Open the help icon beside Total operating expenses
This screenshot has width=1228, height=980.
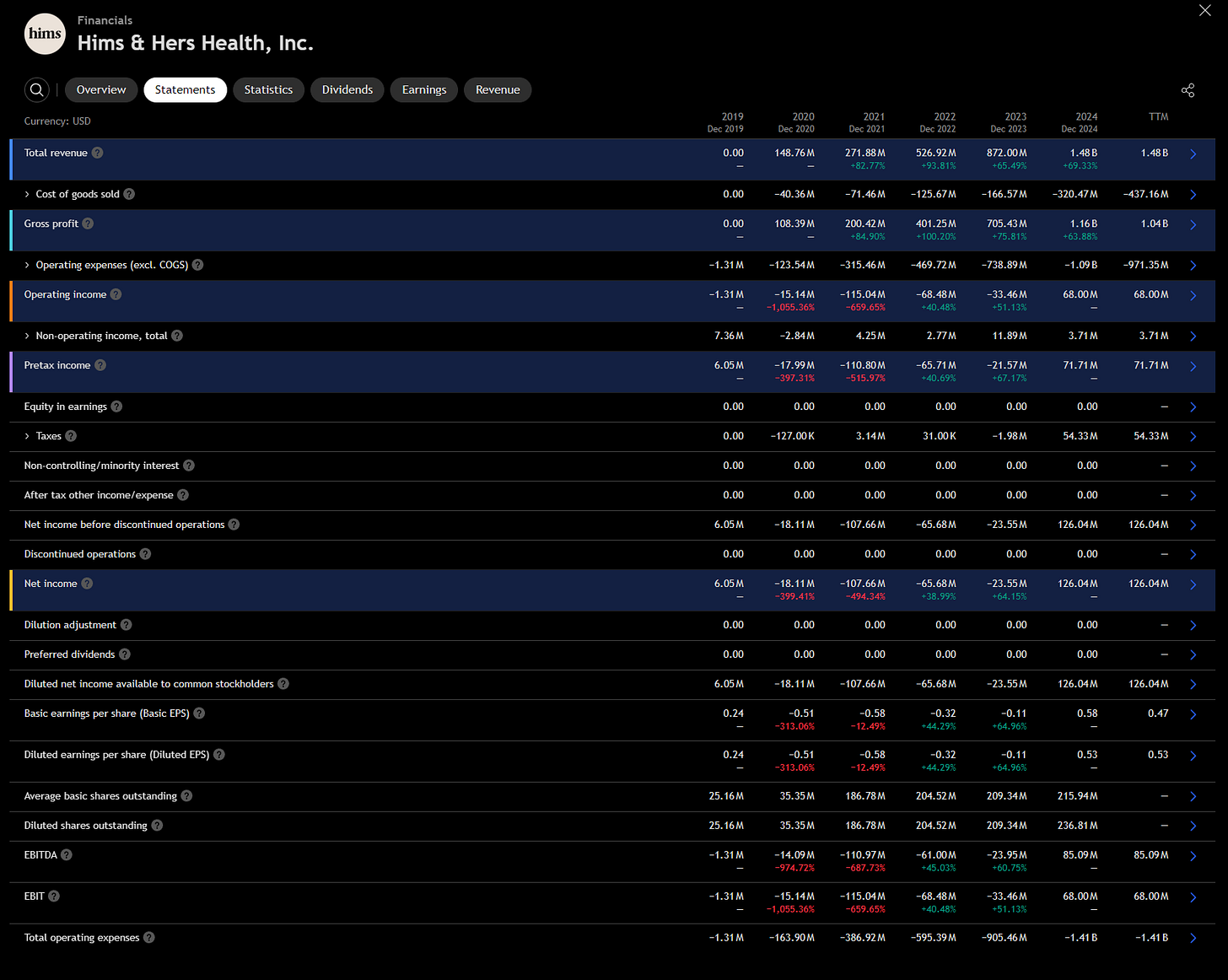[x=149, y=938]
